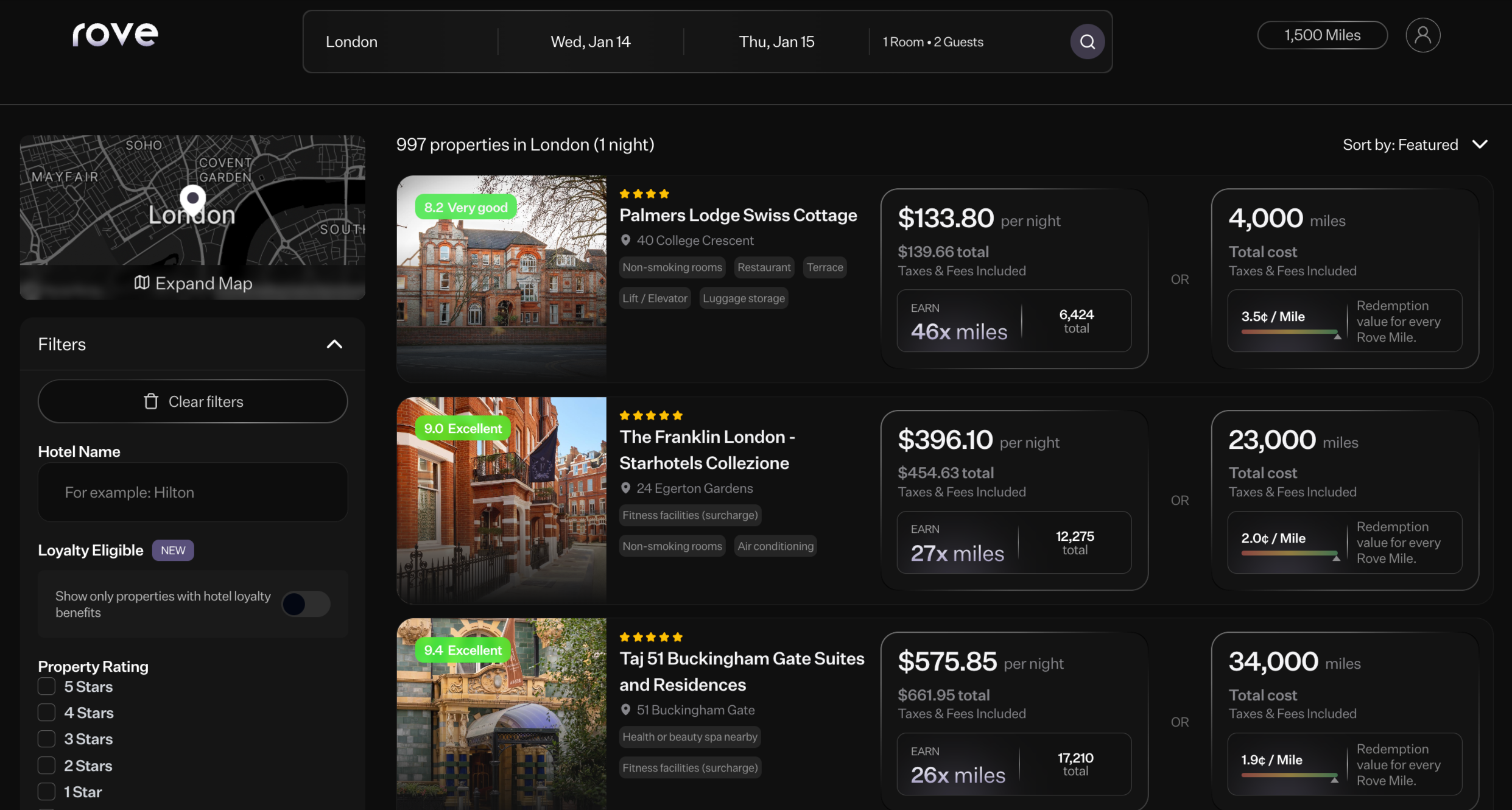Click the London map pin marker
This screenshot has width=1512, height=810.
click(192, 199)
